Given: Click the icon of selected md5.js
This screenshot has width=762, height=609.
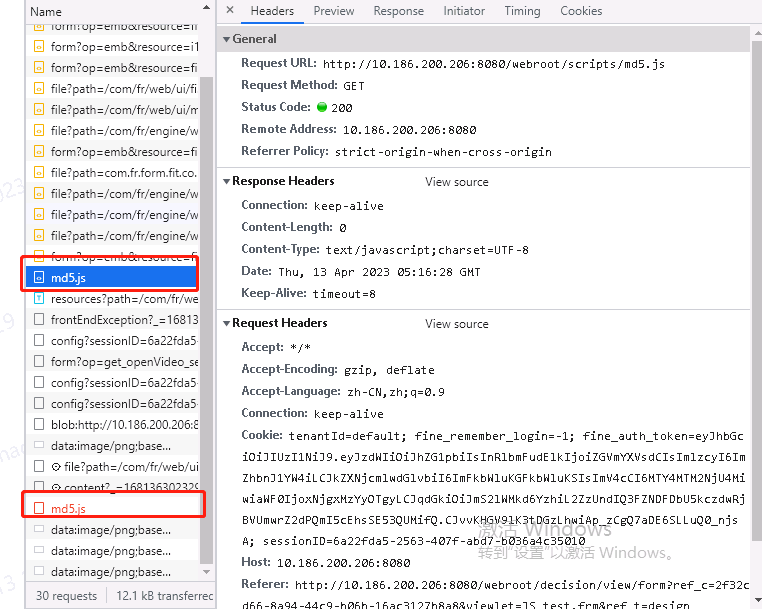Looking at the screenshot, I should (39, 278).
